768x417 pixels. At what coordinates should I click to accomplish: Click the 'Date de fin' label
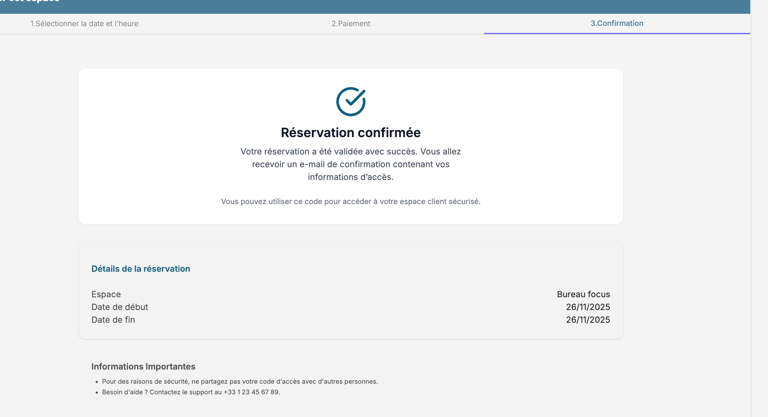coord(113,320)
